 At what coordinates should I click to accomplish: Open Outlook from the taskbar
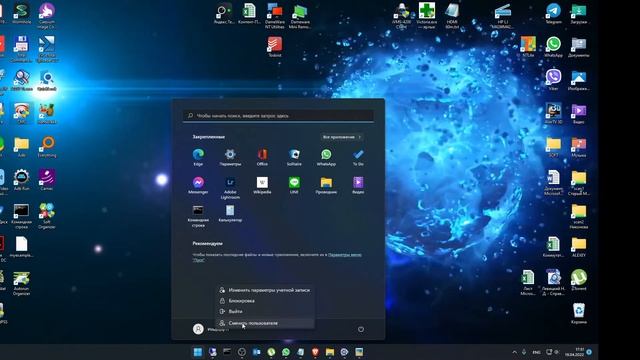tap(256, 352)
